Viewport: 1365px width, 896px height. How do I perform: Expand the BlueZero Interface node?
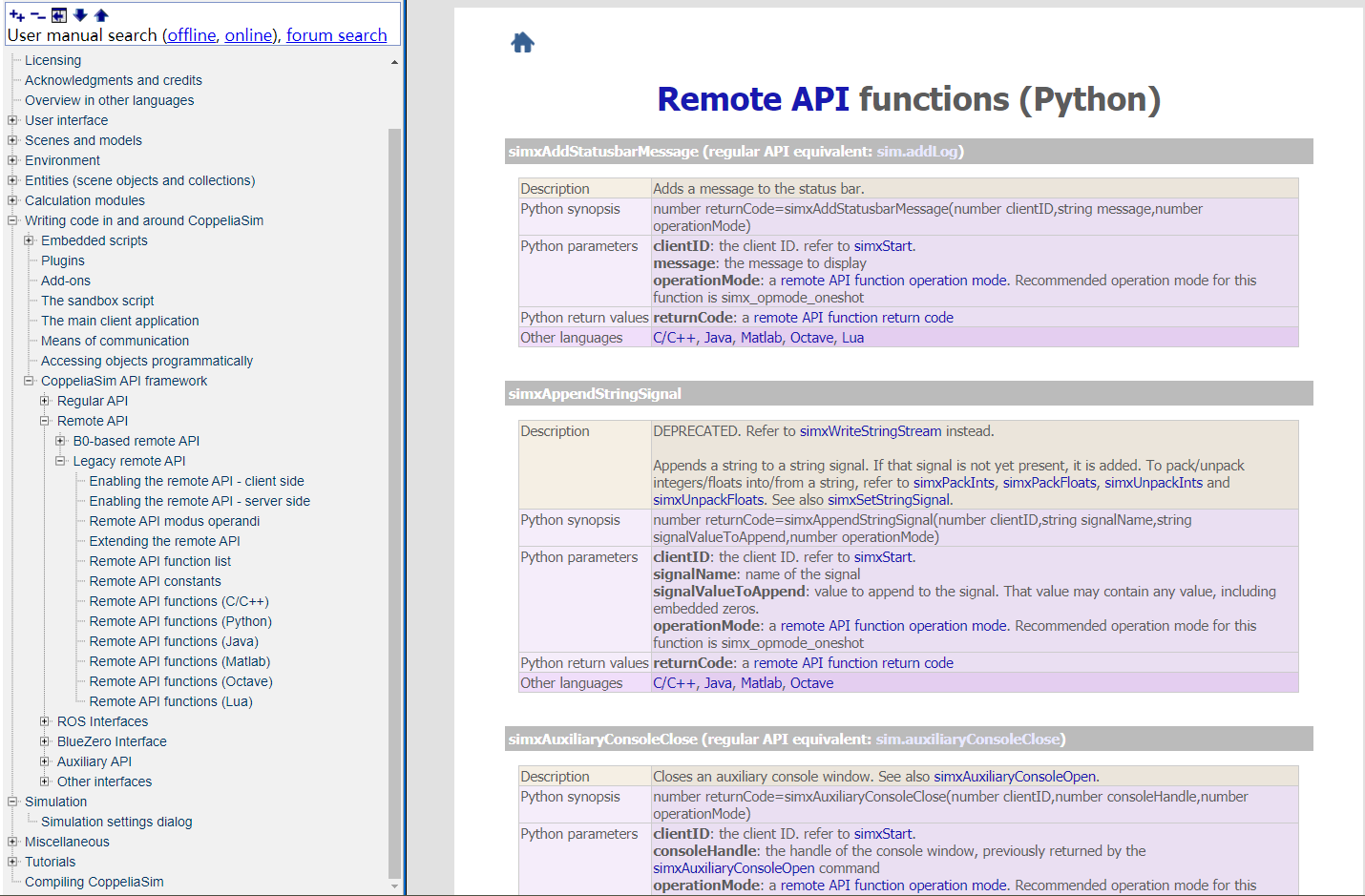[x=45, y=741]
